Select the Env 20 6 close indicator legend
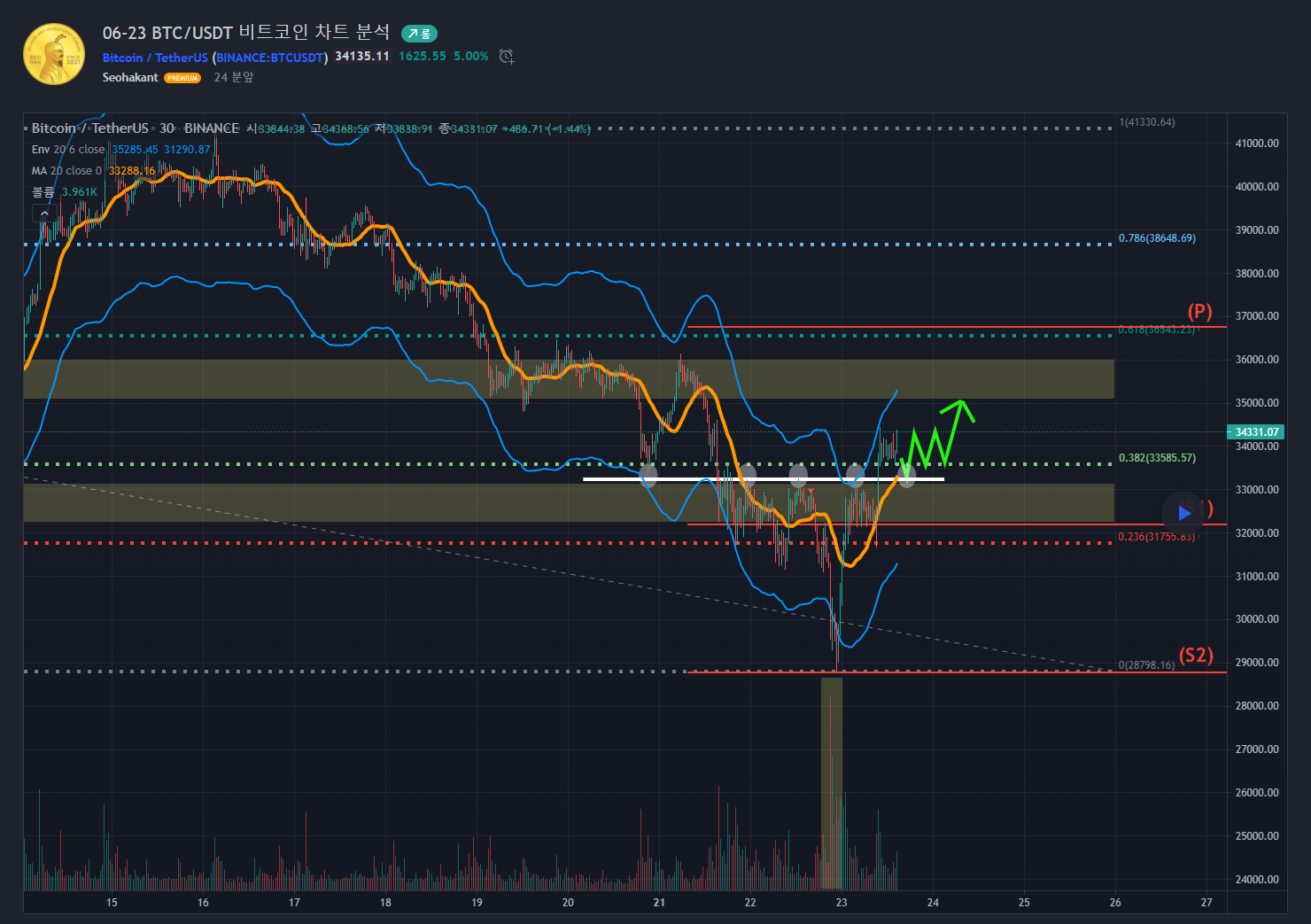Image resolution: width=1311 pixels, height=924 pixels. point(68,150)
